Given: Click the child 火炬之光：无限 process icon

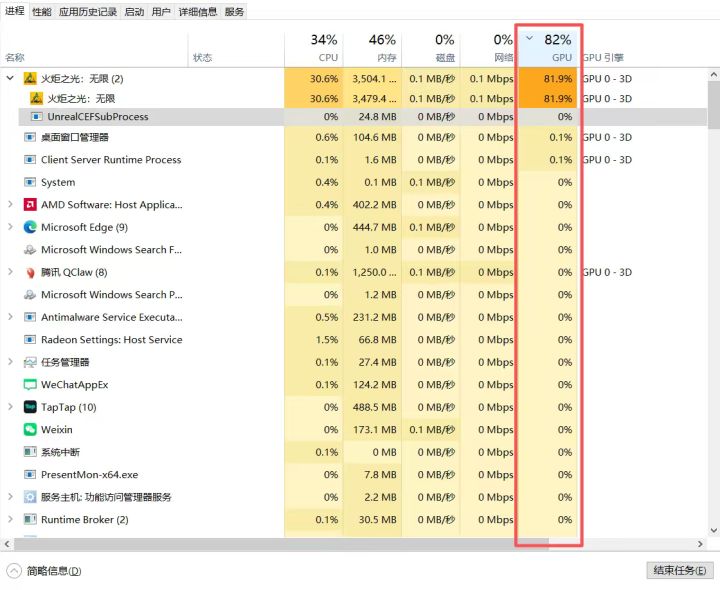Looking at the screenshot, I should point(36,98).
